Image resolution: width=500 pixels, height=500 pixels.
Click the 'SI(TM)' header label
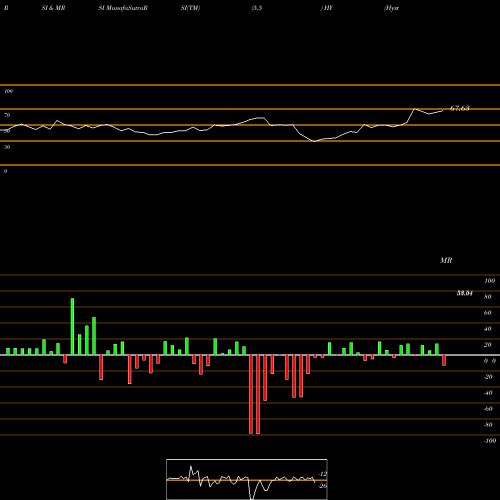(x=190, y=8)
